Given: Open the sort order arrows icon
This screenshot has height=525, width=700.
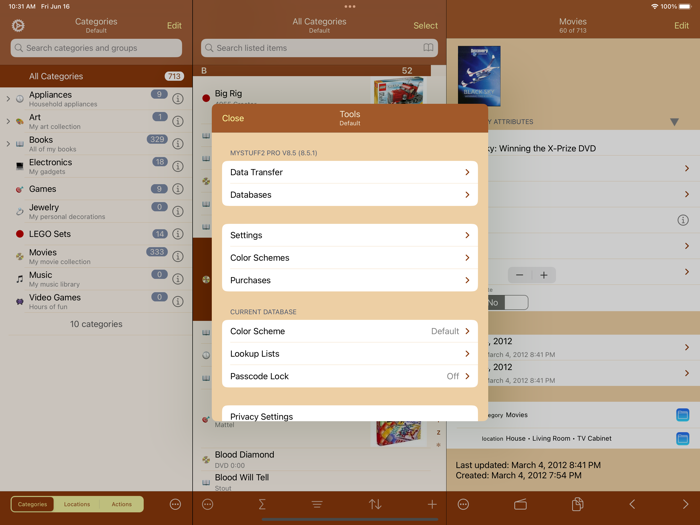Looking at the screenshot, I should [375, 504].
